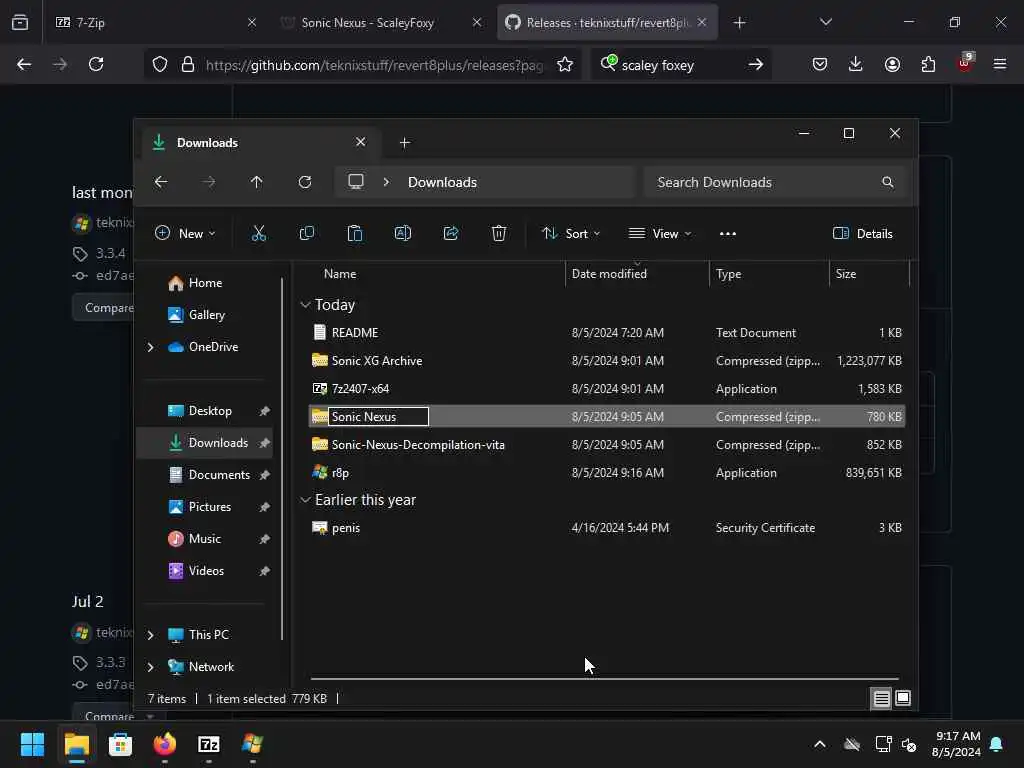Open the Firefox hamburger application menu
The height and width of the screenshot is (768, 1024).
[1000, 64]
